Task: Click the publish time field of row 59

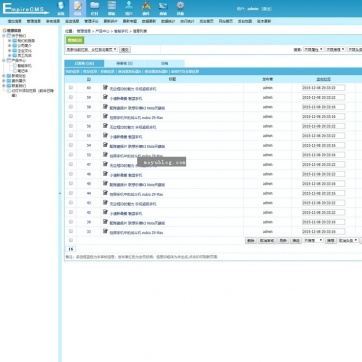Action: coord(323,97)
